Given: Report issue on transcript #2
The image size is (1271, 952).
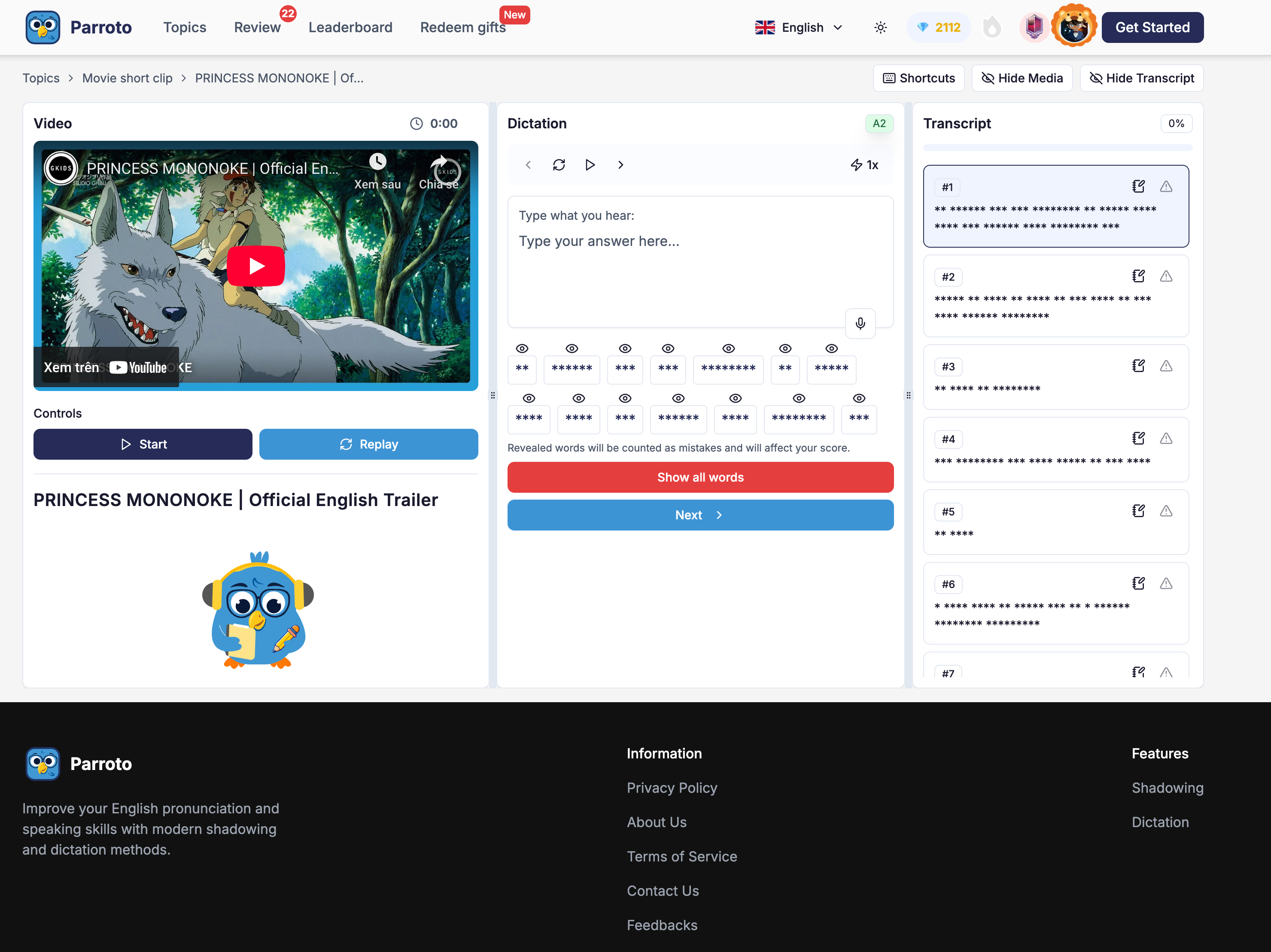Looking at the screenshot, I should (1166, 276).
